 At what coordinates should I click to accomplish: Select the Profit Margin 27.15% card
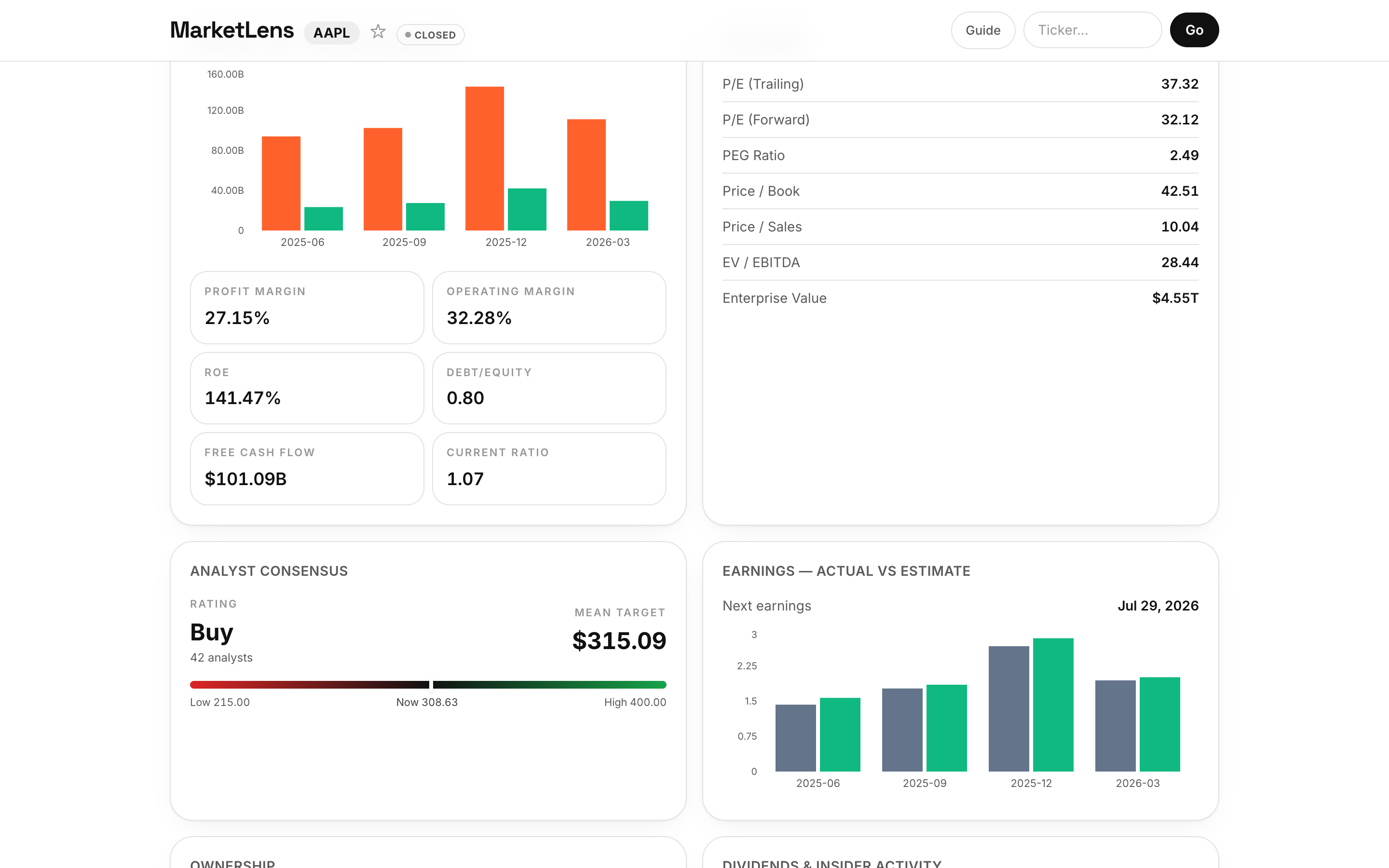click(307, 308)
